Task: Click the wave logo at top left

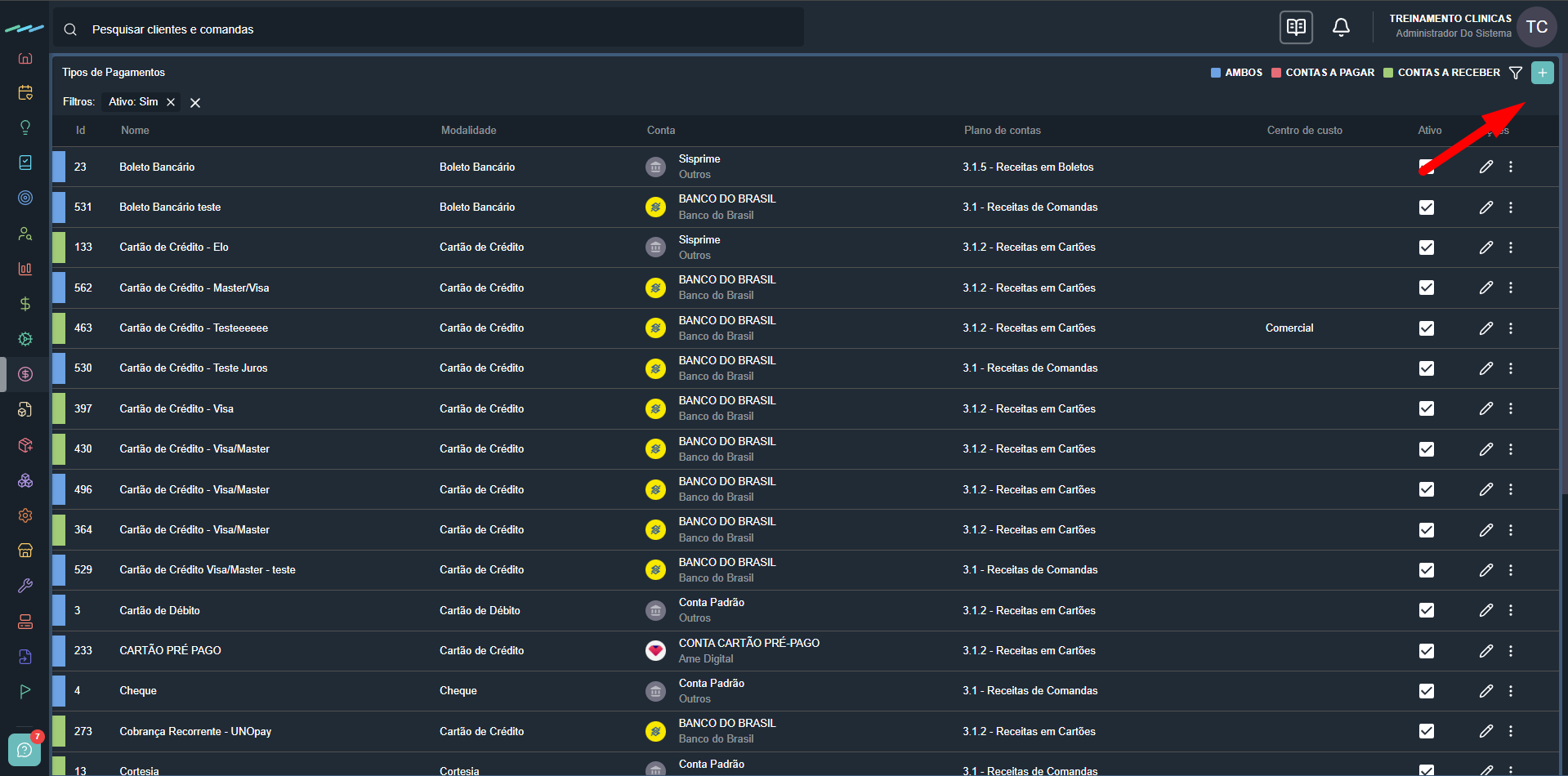Action: pyautogui.click(x=25, y=29)
